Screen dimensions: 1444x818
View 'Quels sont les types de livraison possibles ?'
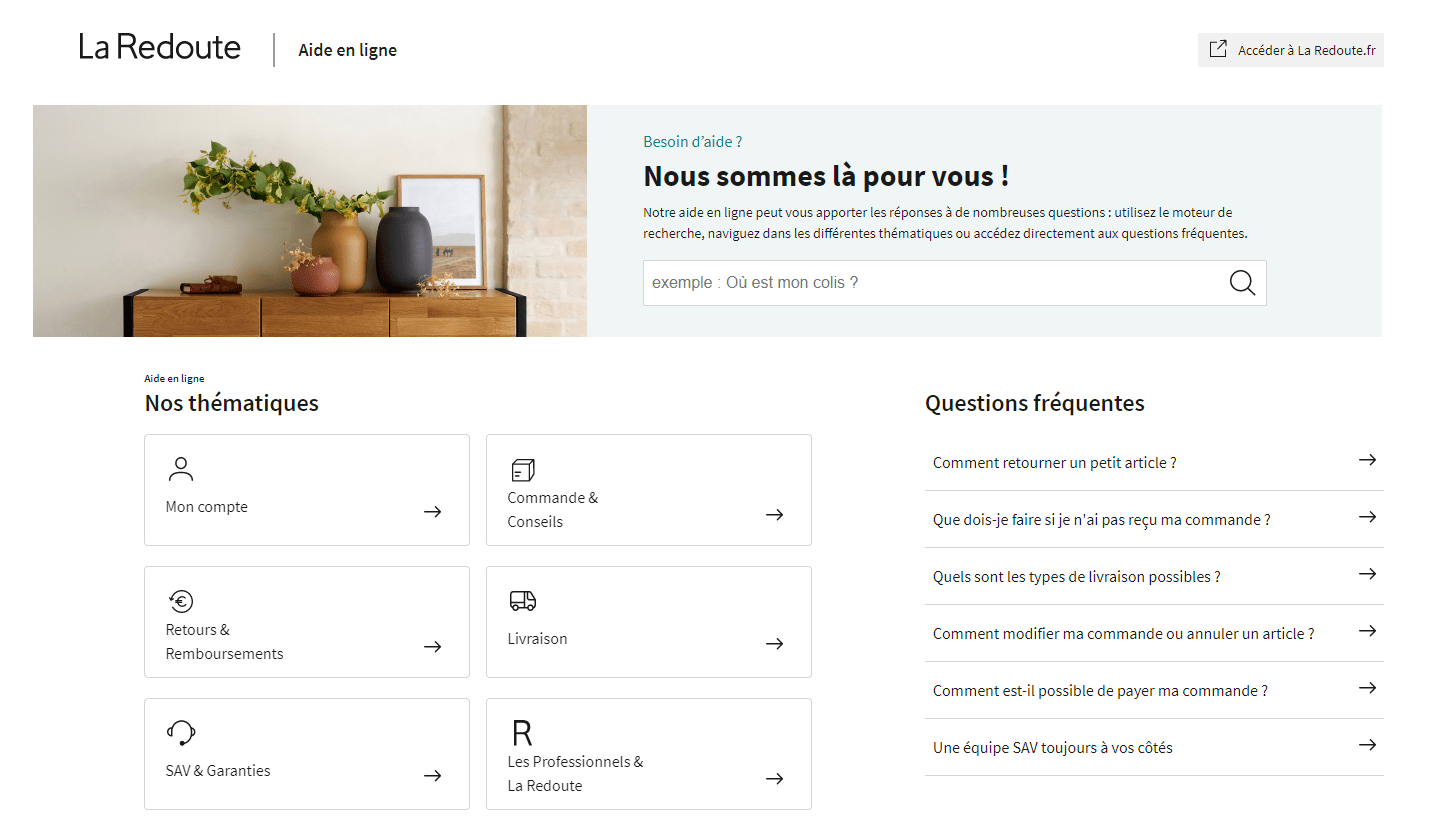pos(1076,577)
